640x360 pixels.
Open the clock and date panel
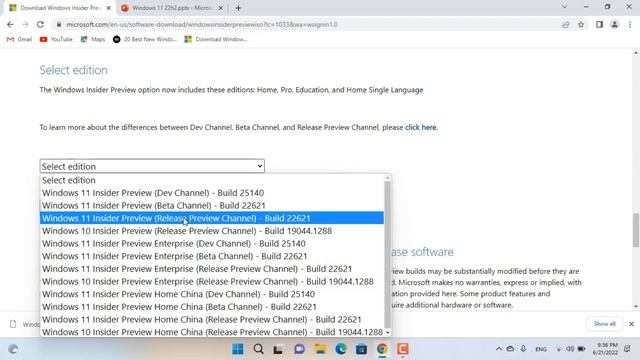pyautogui.click(x=605, y=349)
